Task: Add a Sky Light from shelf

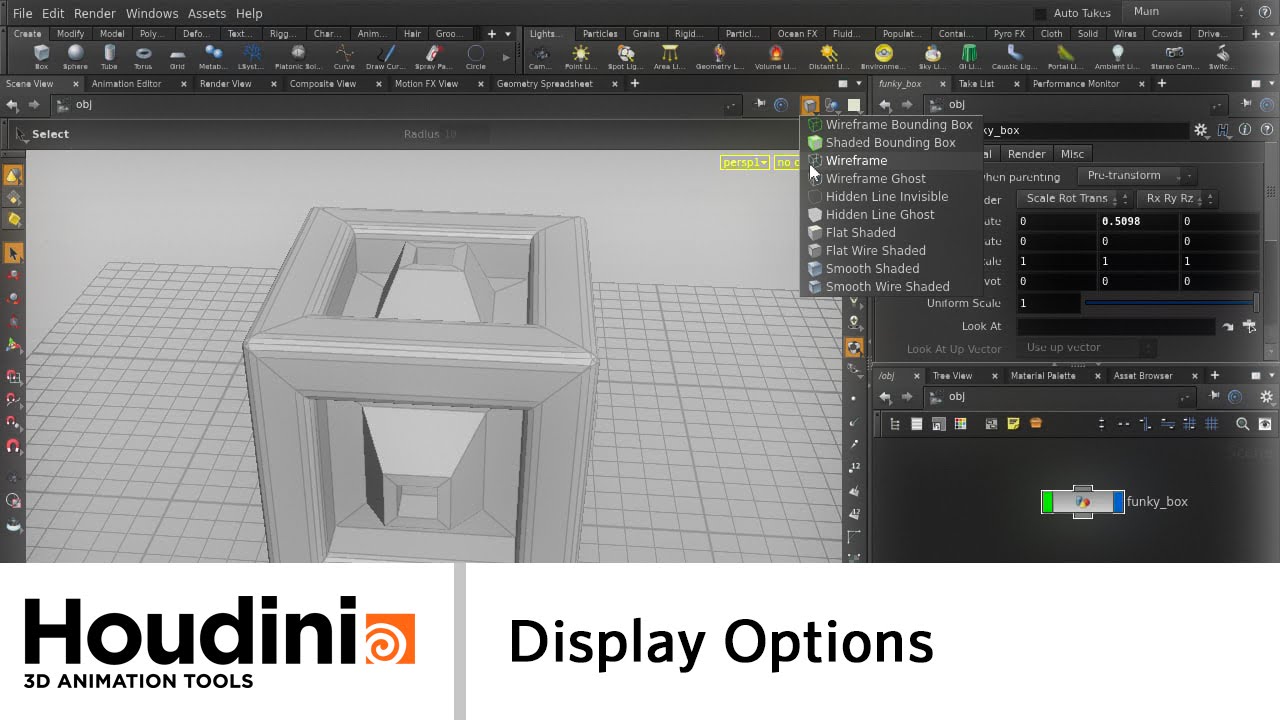Action: click(932, 57)
